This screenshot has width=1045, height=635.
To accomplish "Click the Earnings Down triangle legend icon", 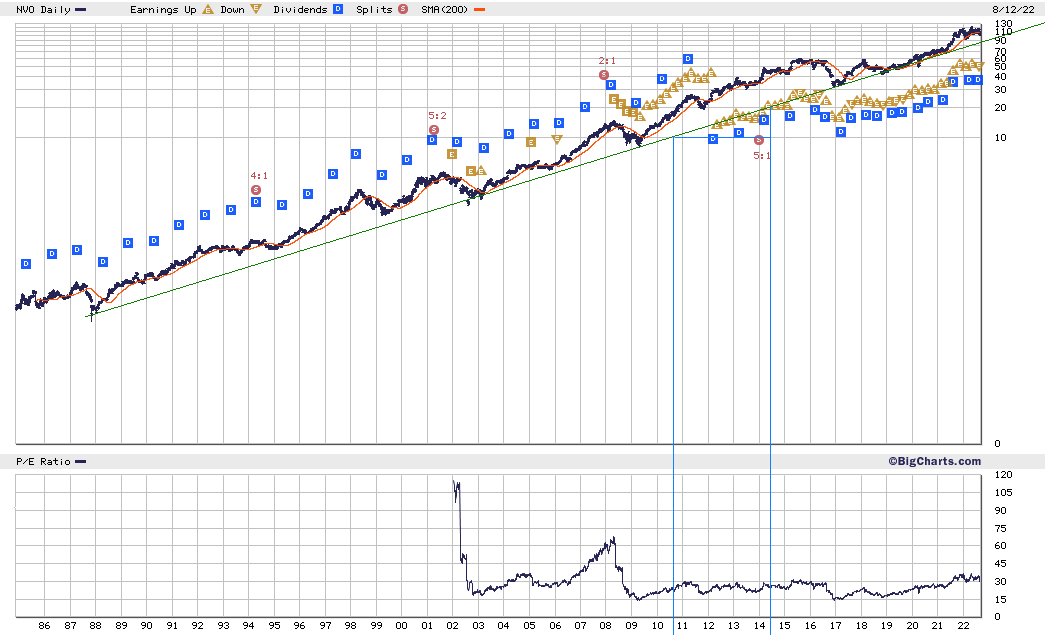I will (256, 9).
